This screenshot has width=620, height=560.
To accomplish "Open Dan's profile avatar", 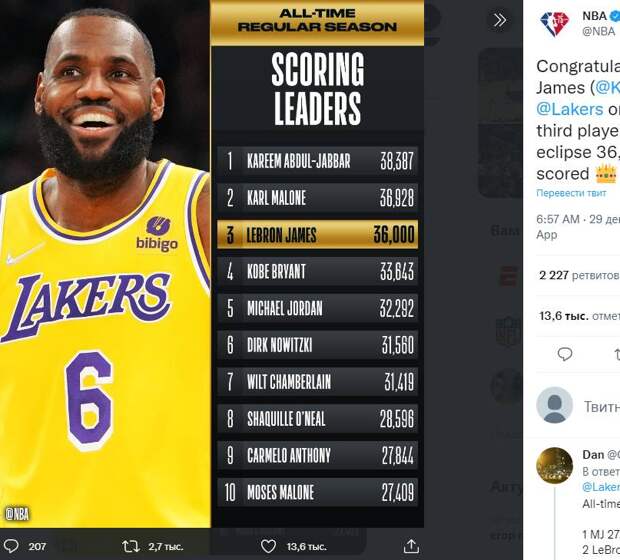I will click(554, 465).
